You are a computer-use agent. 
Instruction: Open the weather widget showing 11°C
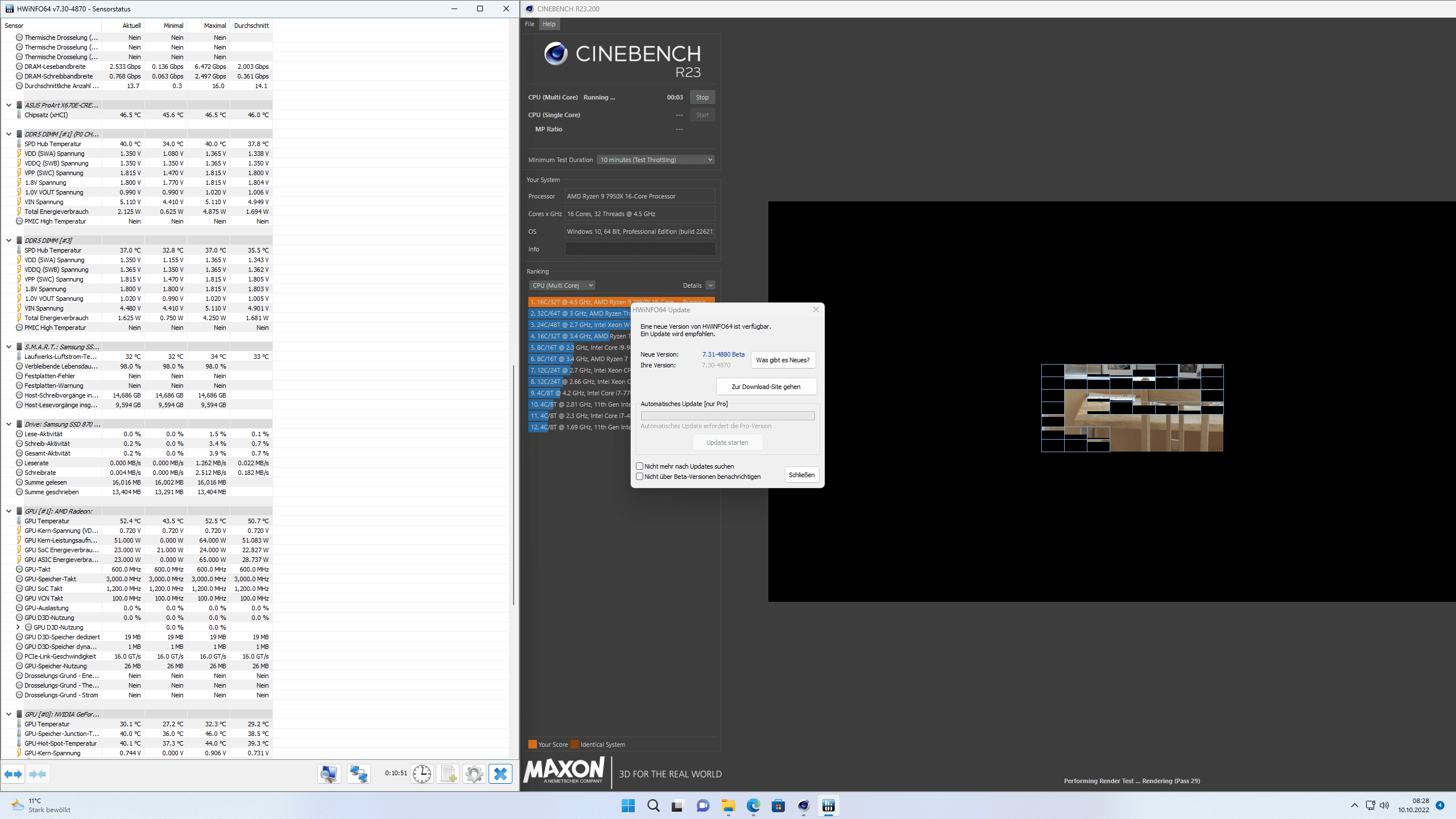point(41,805)
